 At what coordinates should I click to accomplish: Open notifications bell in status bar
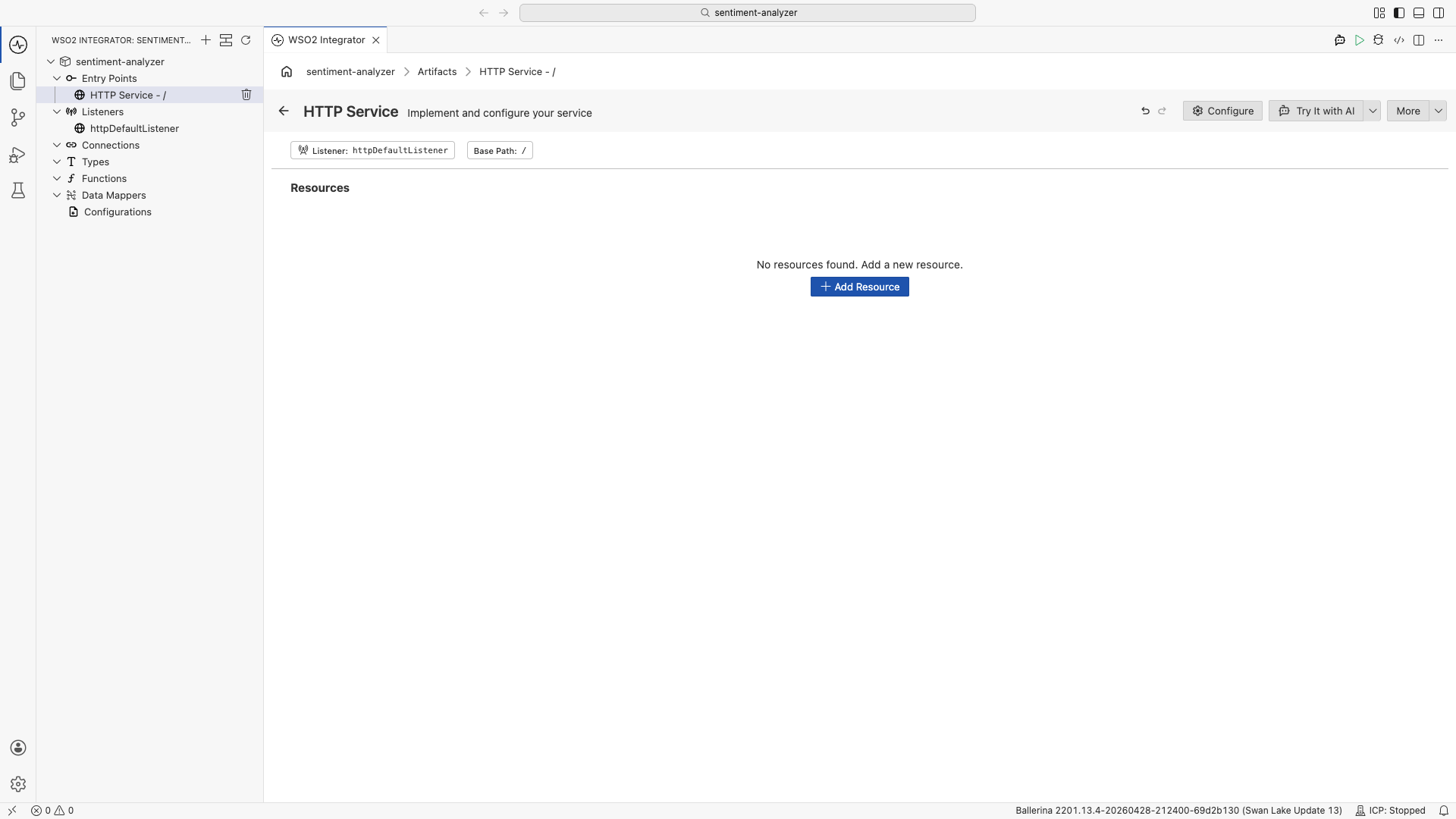click(x=1444, y=811)
